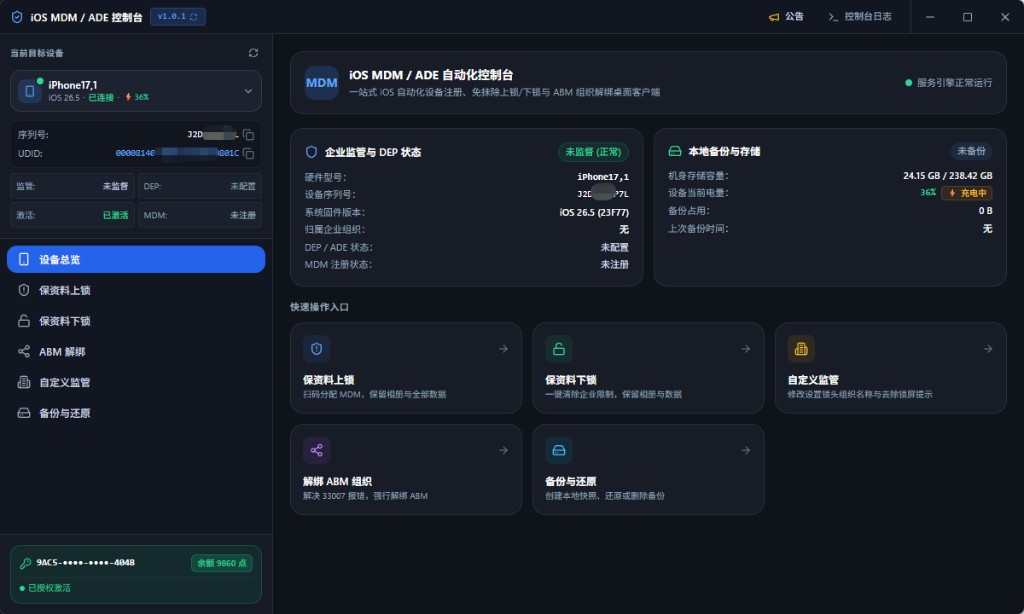This screenshot has height=614, width=1024.
Task: Click the blue drive icon in 备份与还原 card
Action: [x=559, y=450]
